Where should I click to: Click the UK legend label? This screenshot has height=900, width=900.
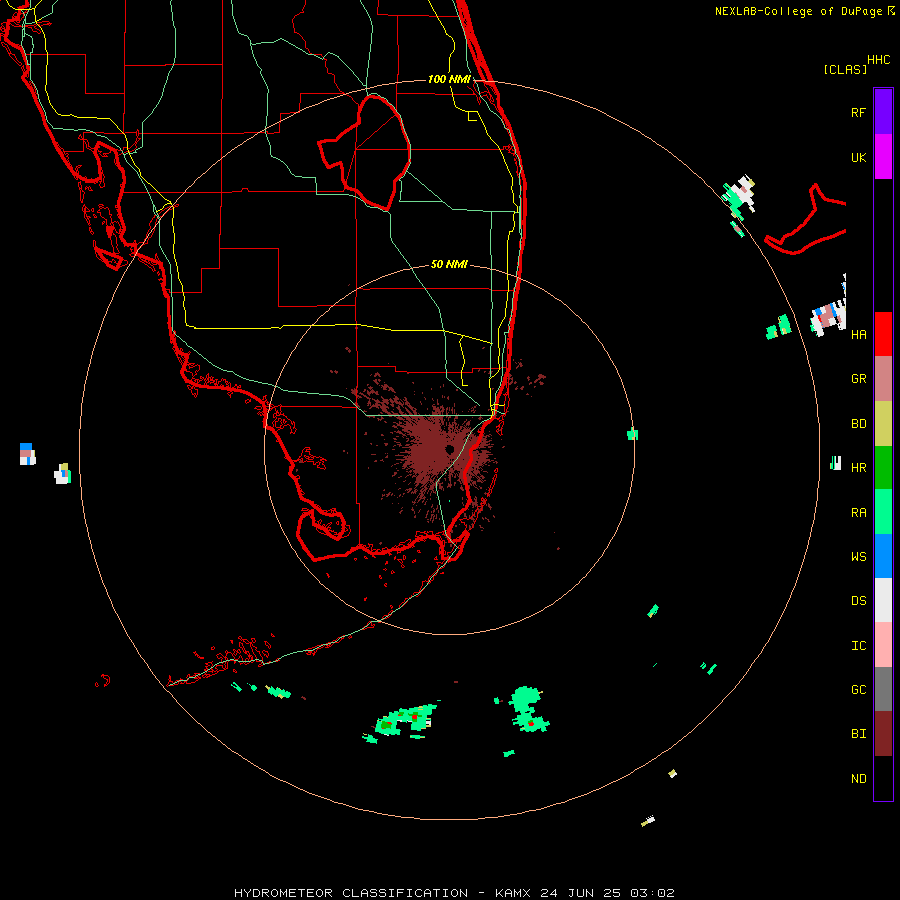coord(858,158)
